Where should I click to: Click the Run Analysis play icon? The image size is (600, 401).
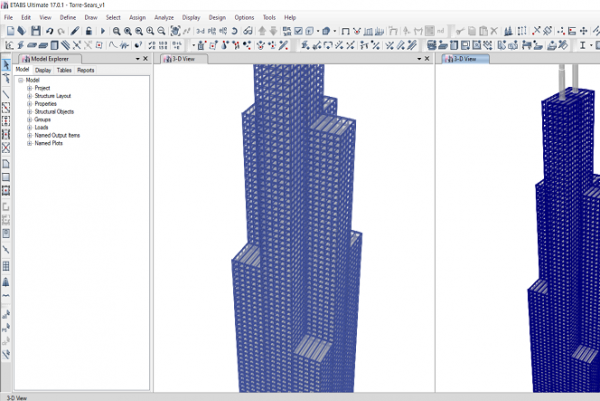tap(103, 31)
